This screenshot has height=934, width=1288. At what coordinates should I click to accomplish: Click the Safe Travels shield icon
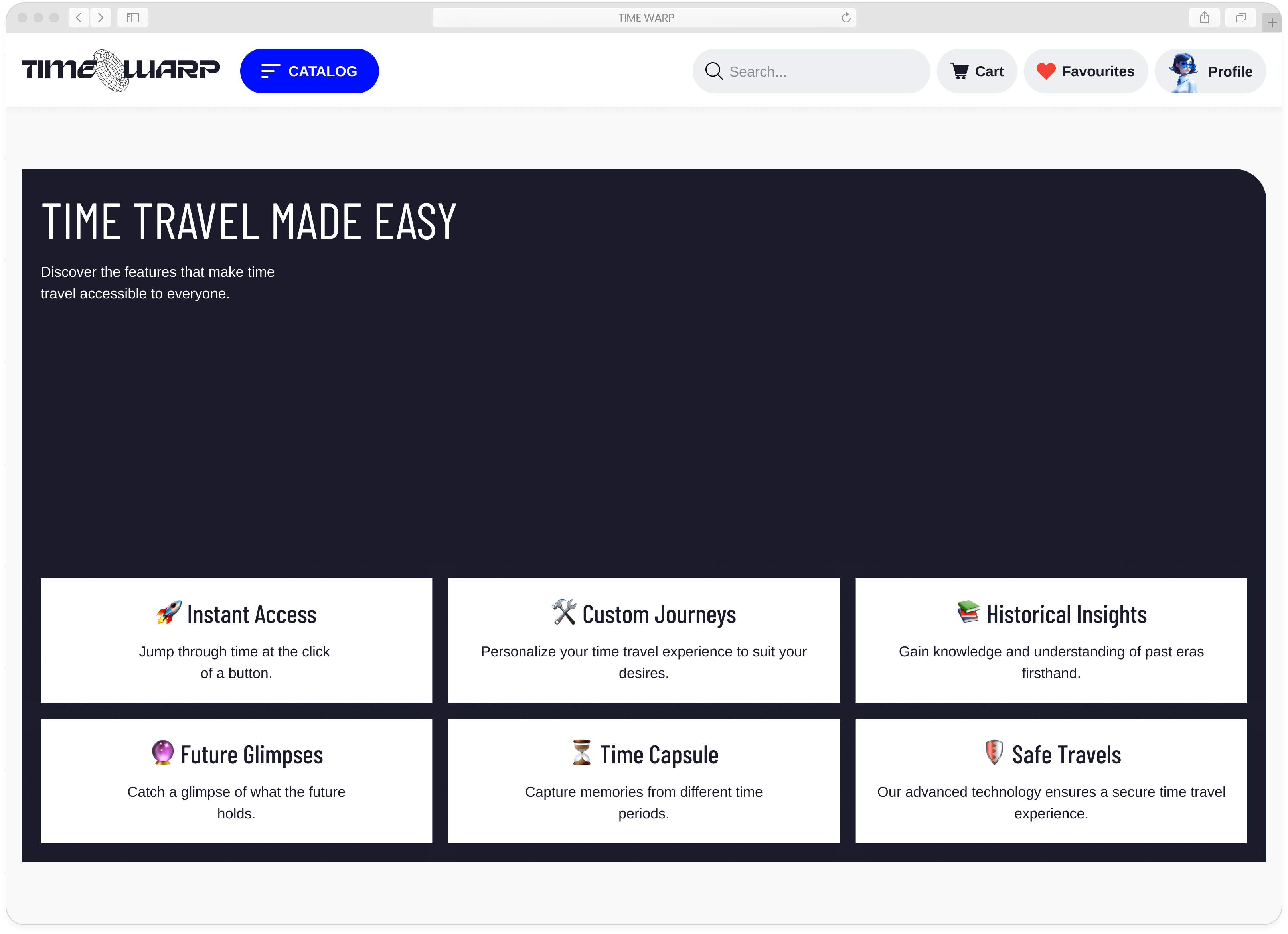click(994, 752)
